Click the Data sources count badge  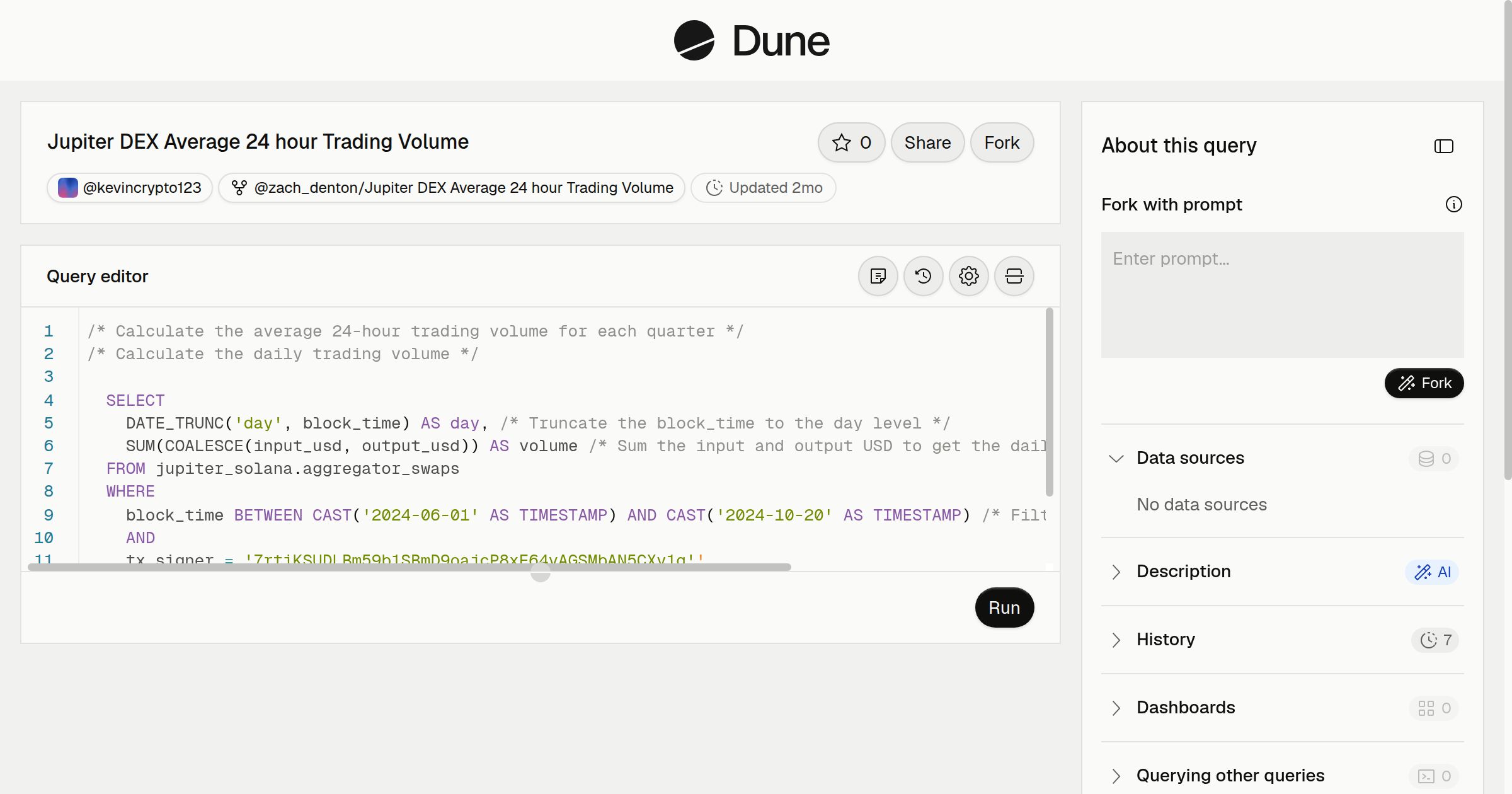1434,458
